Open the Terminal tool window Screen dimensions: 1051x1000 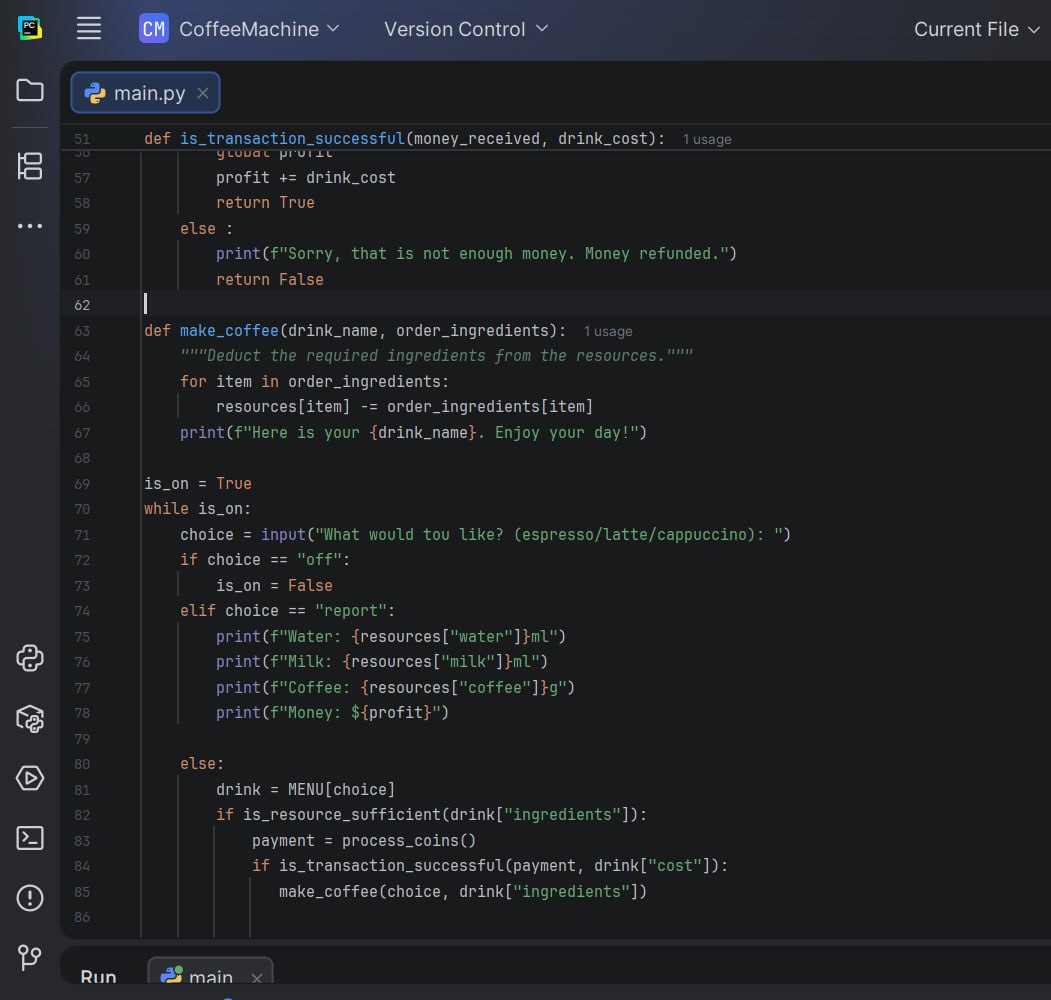click(x=29, y=838)
